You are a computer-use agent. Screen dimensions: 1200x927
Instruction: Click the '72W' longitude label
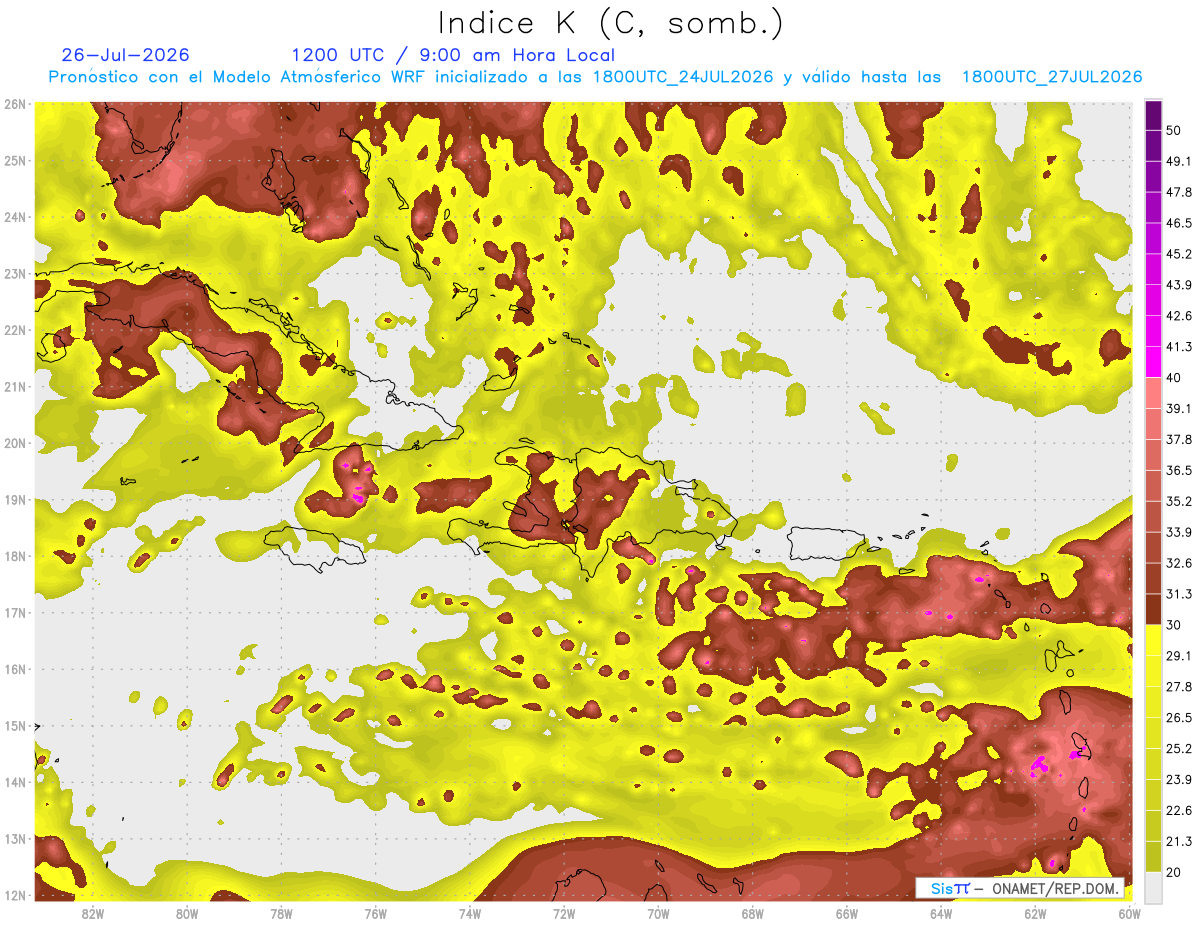[564, 914]
